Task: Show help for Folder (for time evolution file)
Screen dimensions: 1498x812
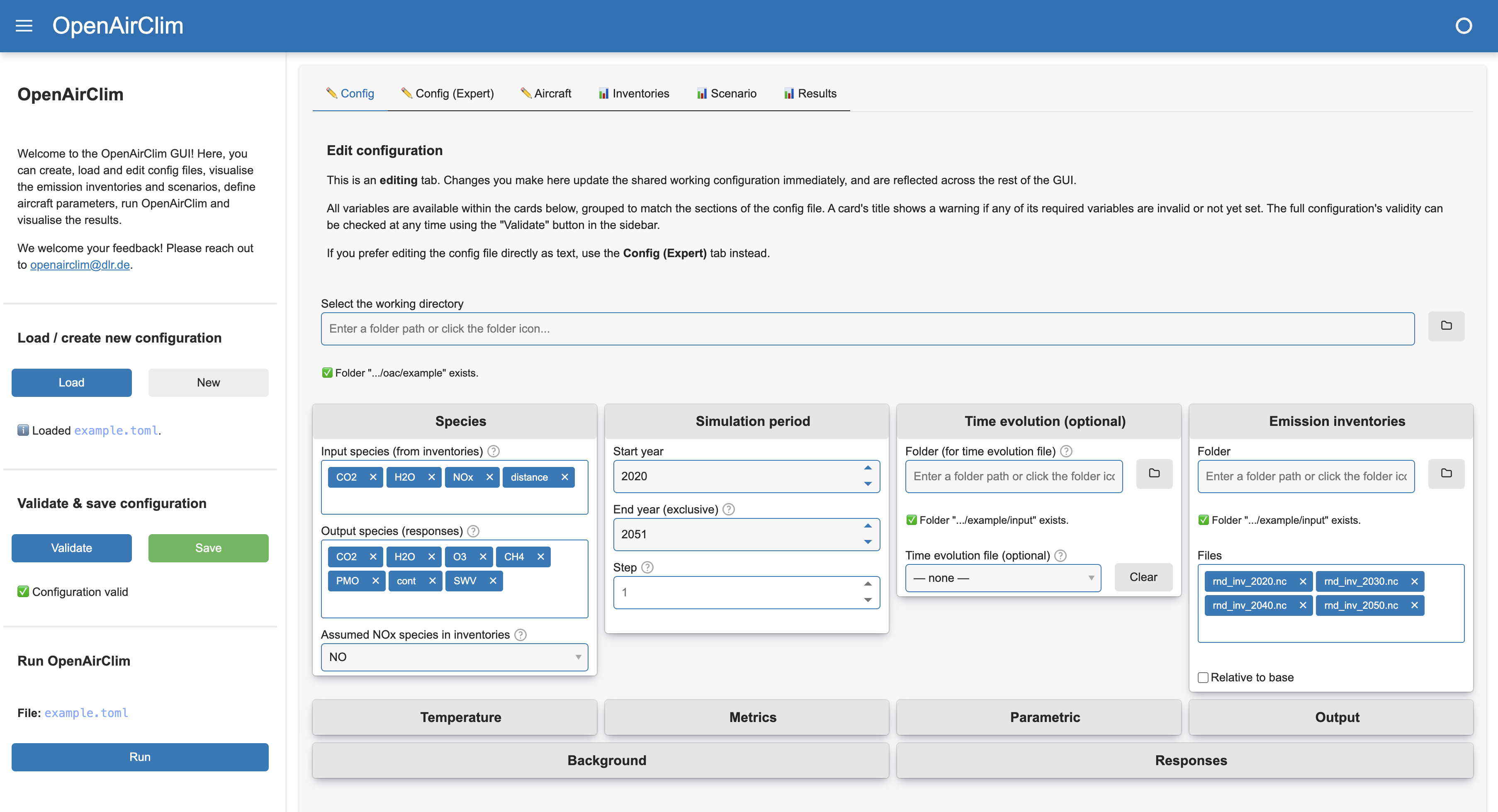Action: coord(1066,451)
